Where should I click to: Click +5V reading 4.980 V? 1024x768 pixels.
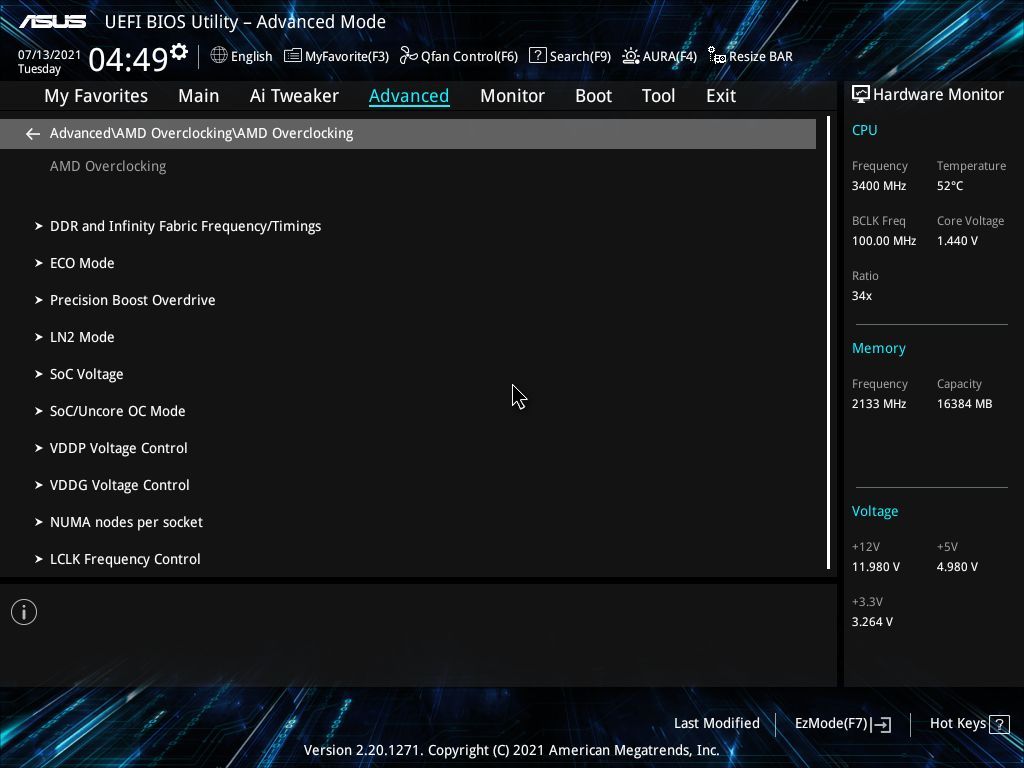coord(957,567)
